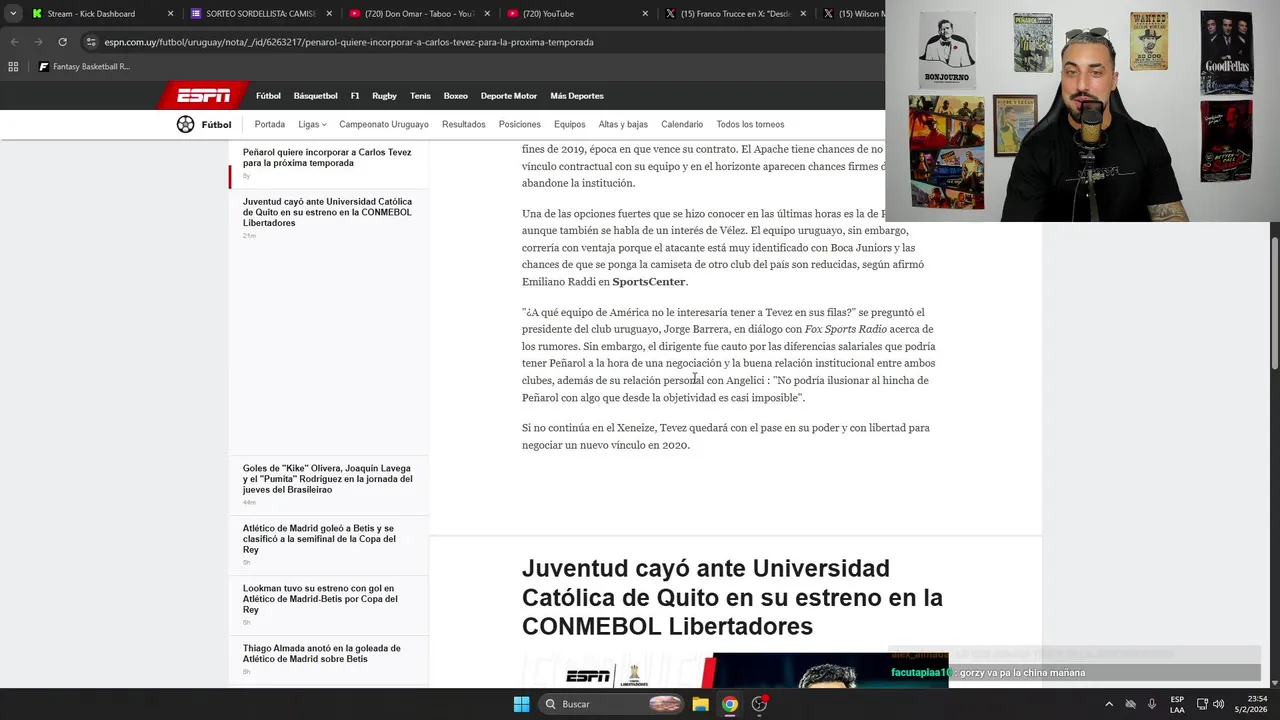Open the Deporte Motor section
The image size is (1280, 720).
(509, 96)
